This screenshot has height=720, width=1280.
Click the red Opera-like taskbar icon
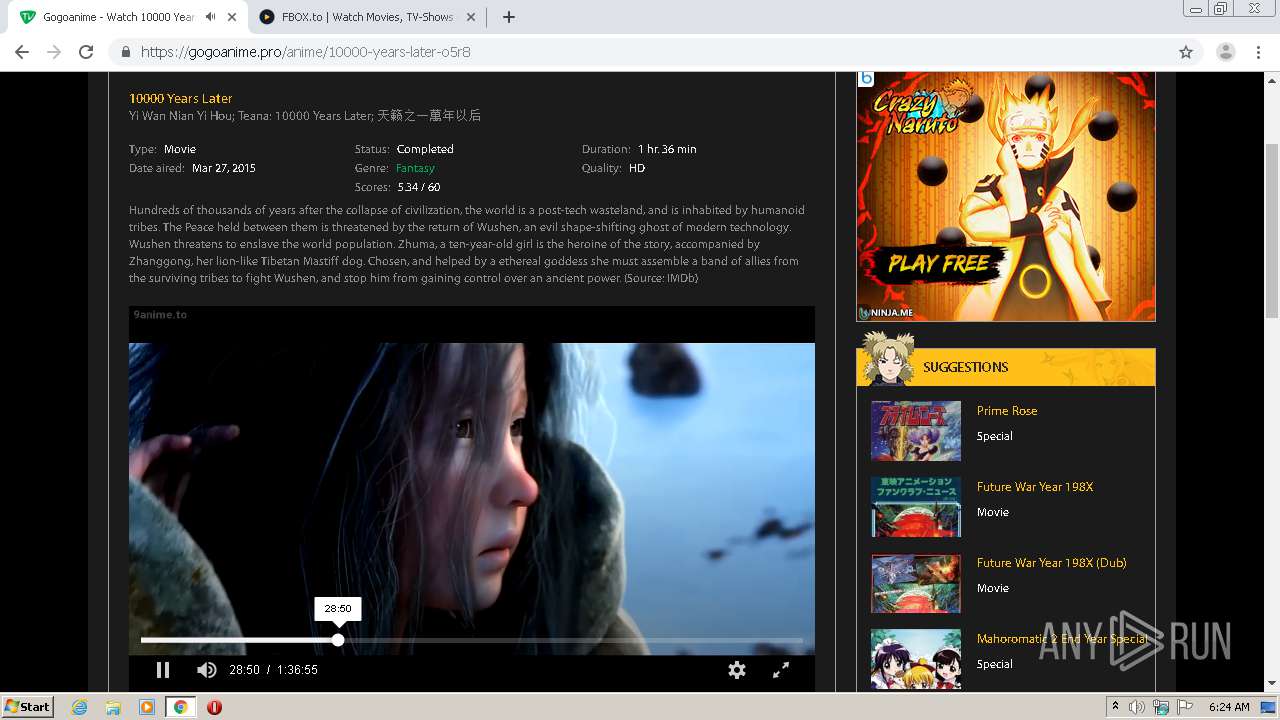(x=214, y=707)
